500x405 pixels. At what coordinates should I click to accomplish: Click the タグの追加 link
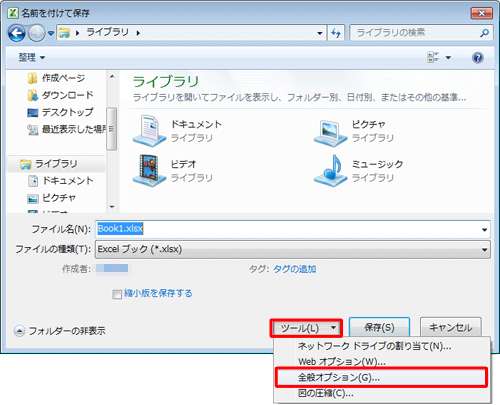pos(295,269)
